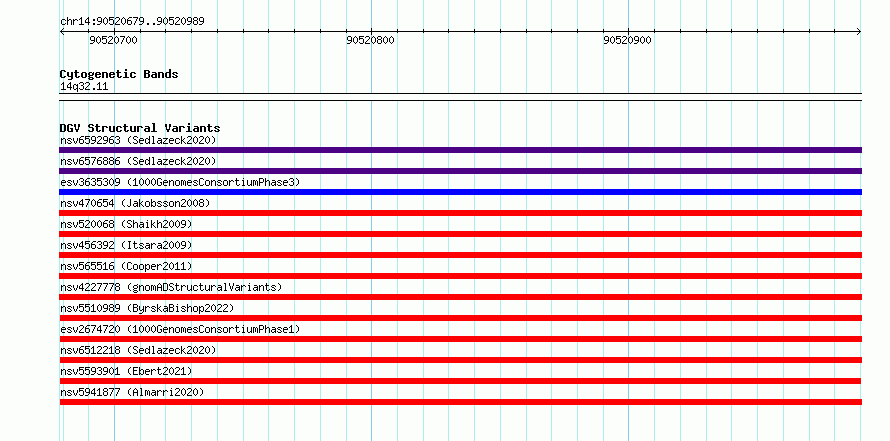Open variant esv2674720 (1000GenomesConsortiumPhase1) label
890x441 pixels.
[x=180, y=329]
